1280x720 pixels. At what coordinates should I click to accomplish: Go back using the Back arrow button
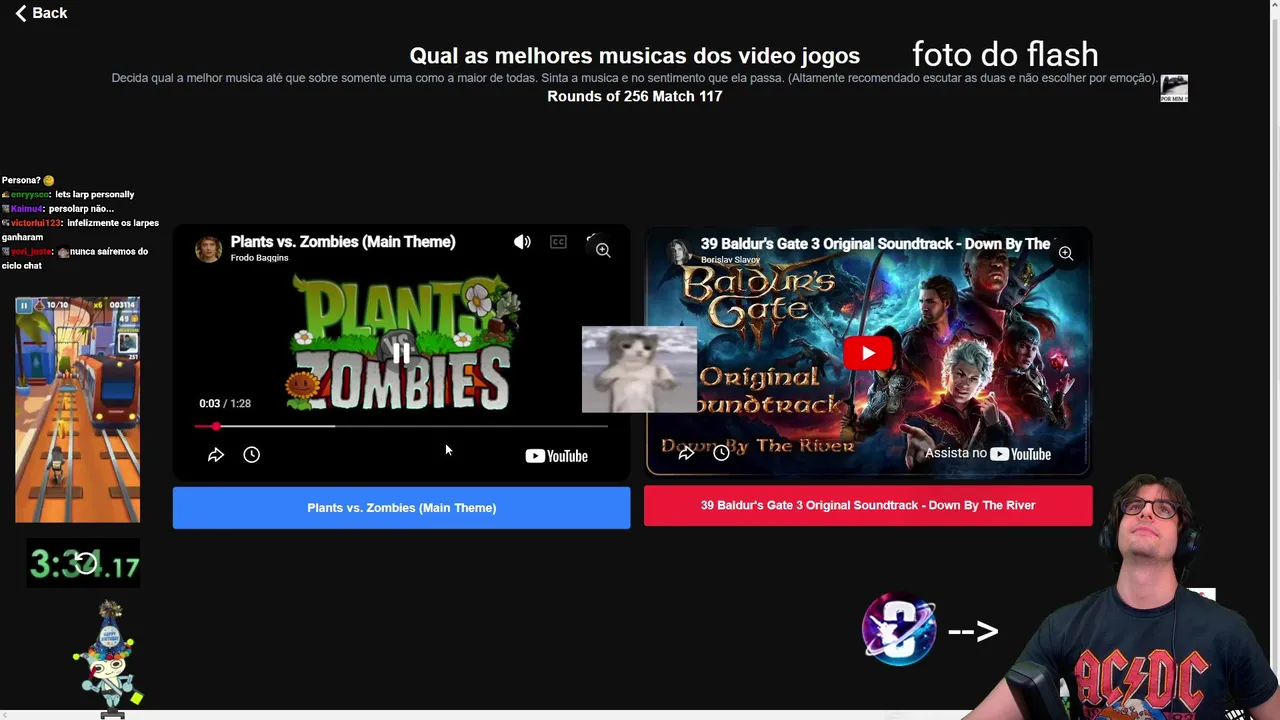tap(40, 13)
